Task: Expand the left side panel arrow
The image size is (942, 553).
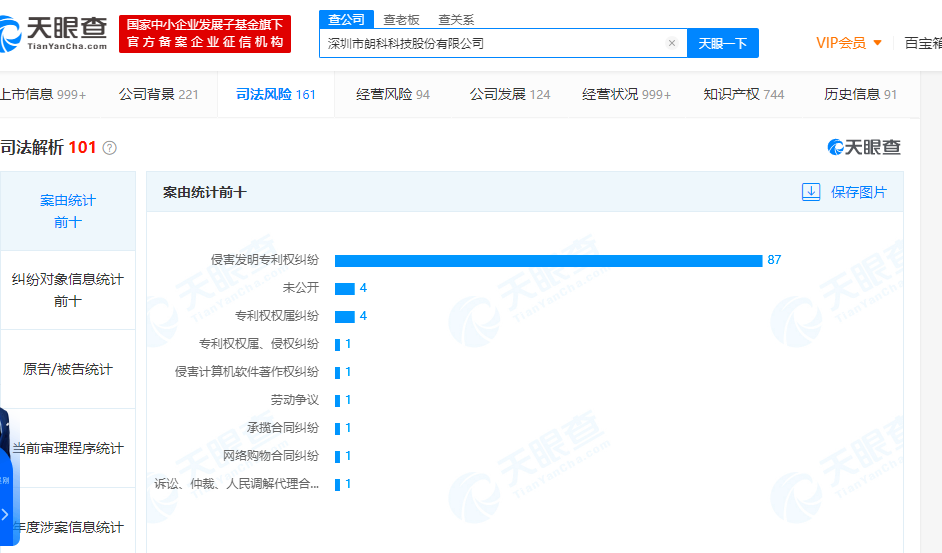Action: (x=5, y=515)
